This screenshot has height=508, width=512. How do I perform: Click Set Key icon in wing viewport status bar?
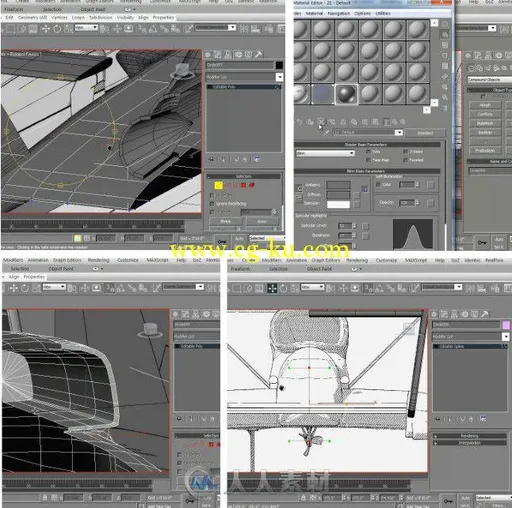[222, 241]
